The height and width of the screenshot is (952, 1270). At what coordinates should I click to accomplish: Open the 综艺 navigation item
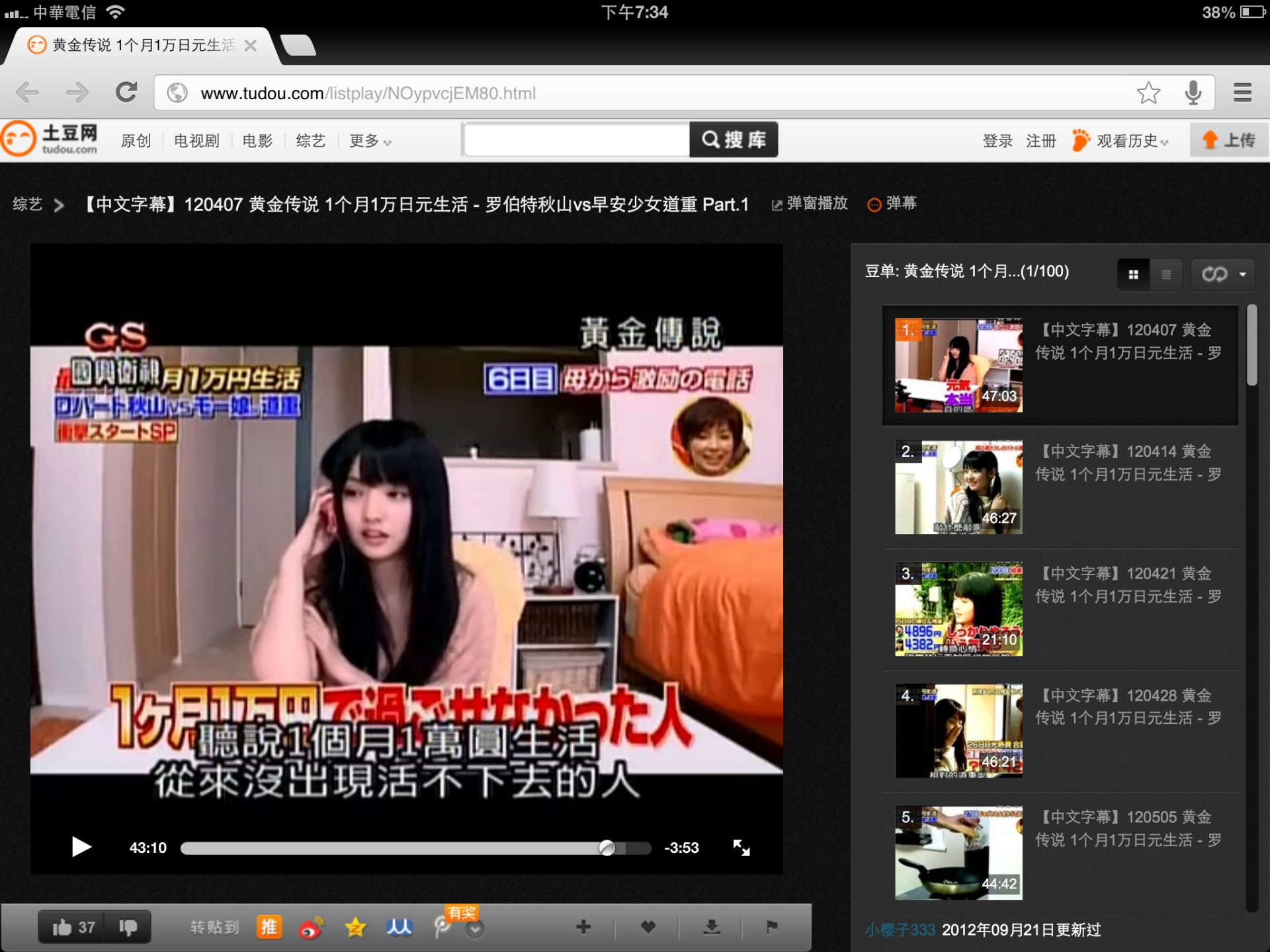click(310, 141)
